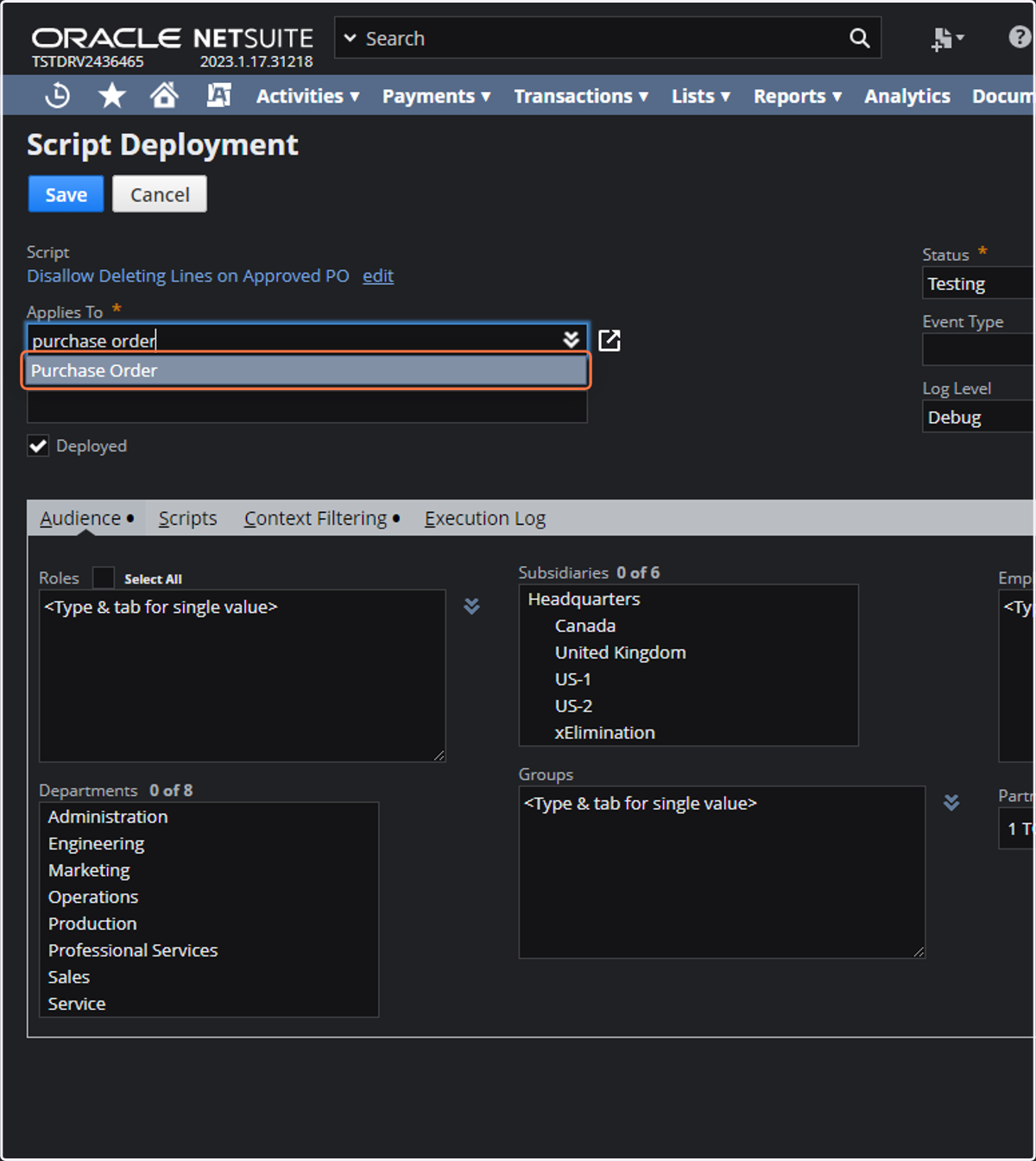This screenshot has height=1161, width=1036.
Task: Toggle the Deployed checkbox
Action: click(x=38, y=446)
